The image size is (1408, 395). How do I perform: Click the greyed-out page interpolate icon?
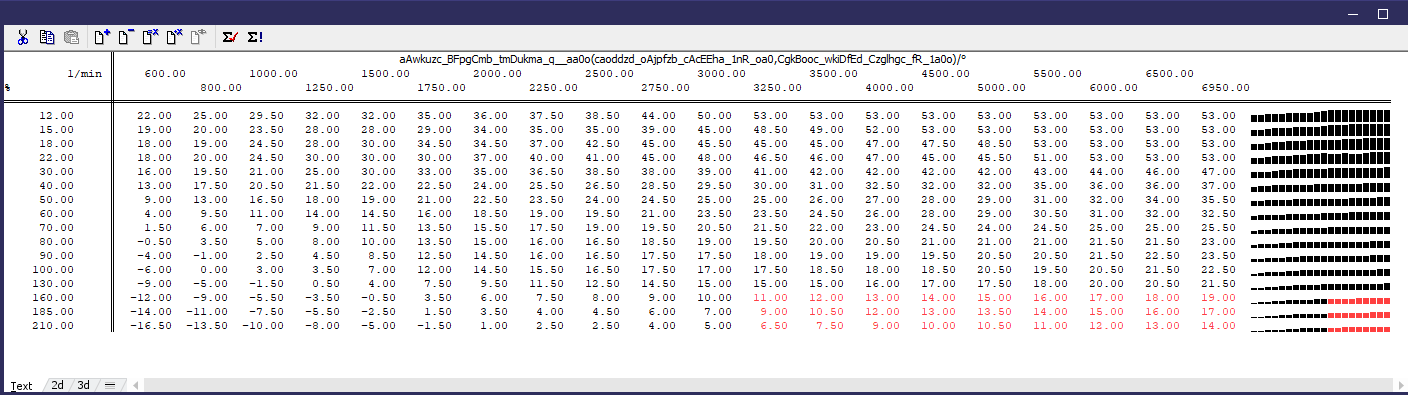(199, 37)
